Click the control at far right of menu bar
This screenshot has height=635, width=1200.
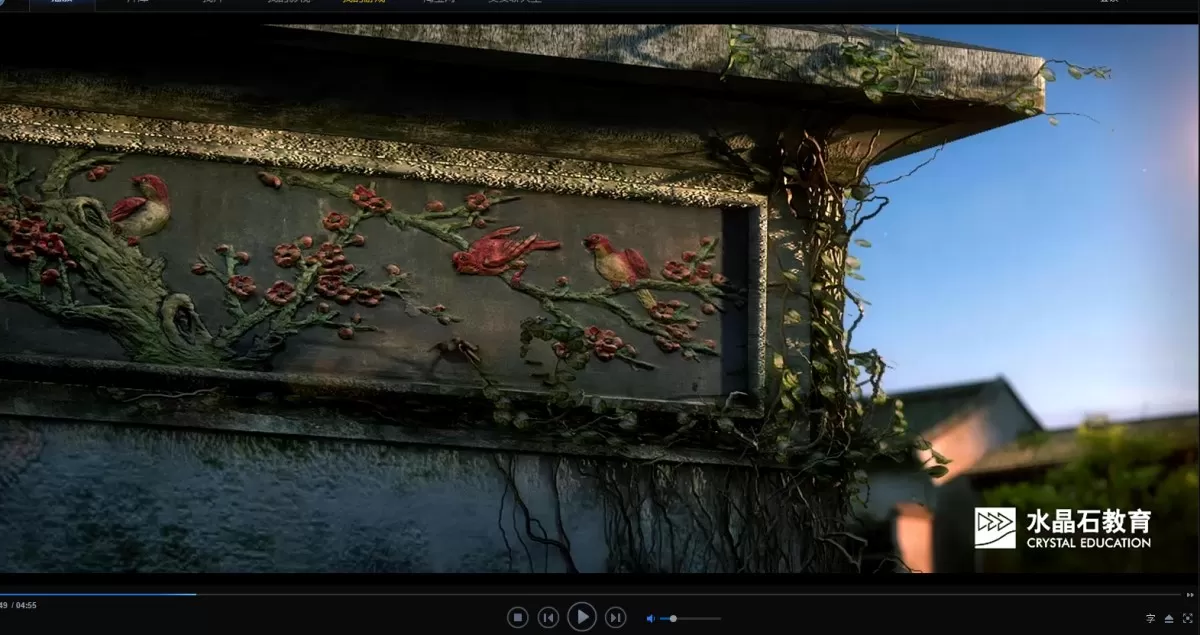click(1110, 5)
